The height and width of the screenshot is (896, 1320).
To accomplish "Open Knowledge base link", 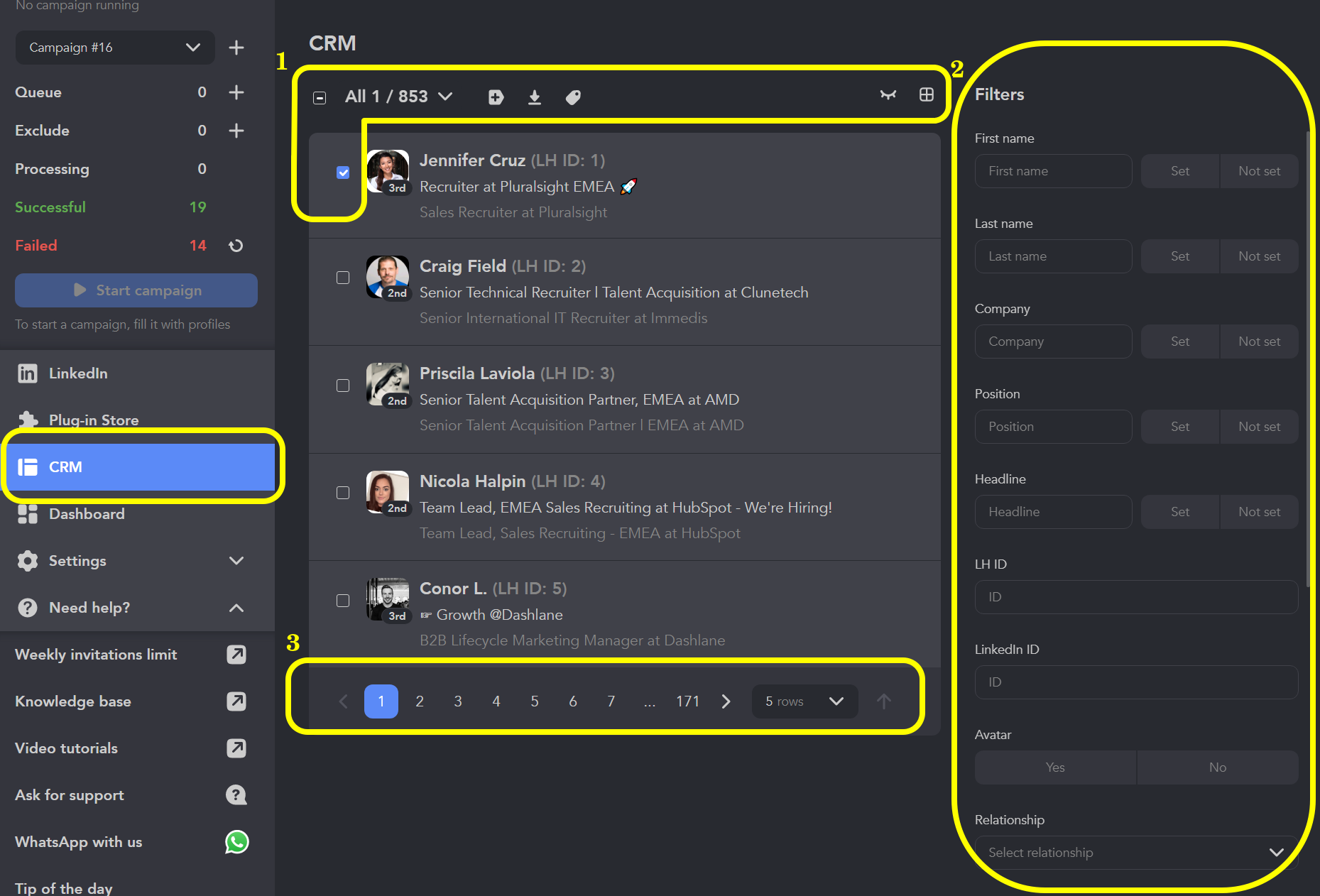I will click(236, 701).
